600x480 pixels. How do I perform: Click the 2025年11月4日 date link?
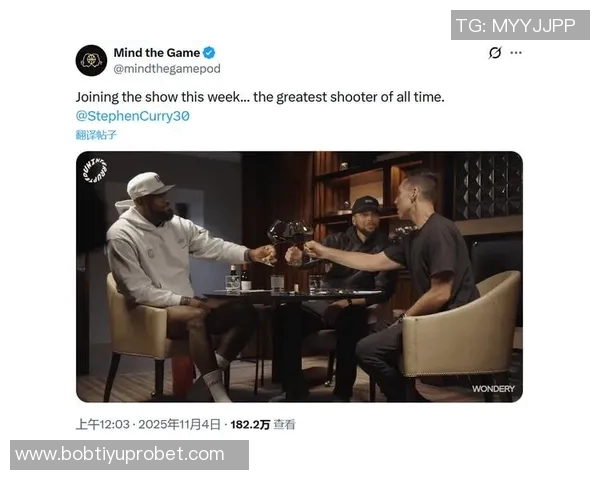pos(179,424)
